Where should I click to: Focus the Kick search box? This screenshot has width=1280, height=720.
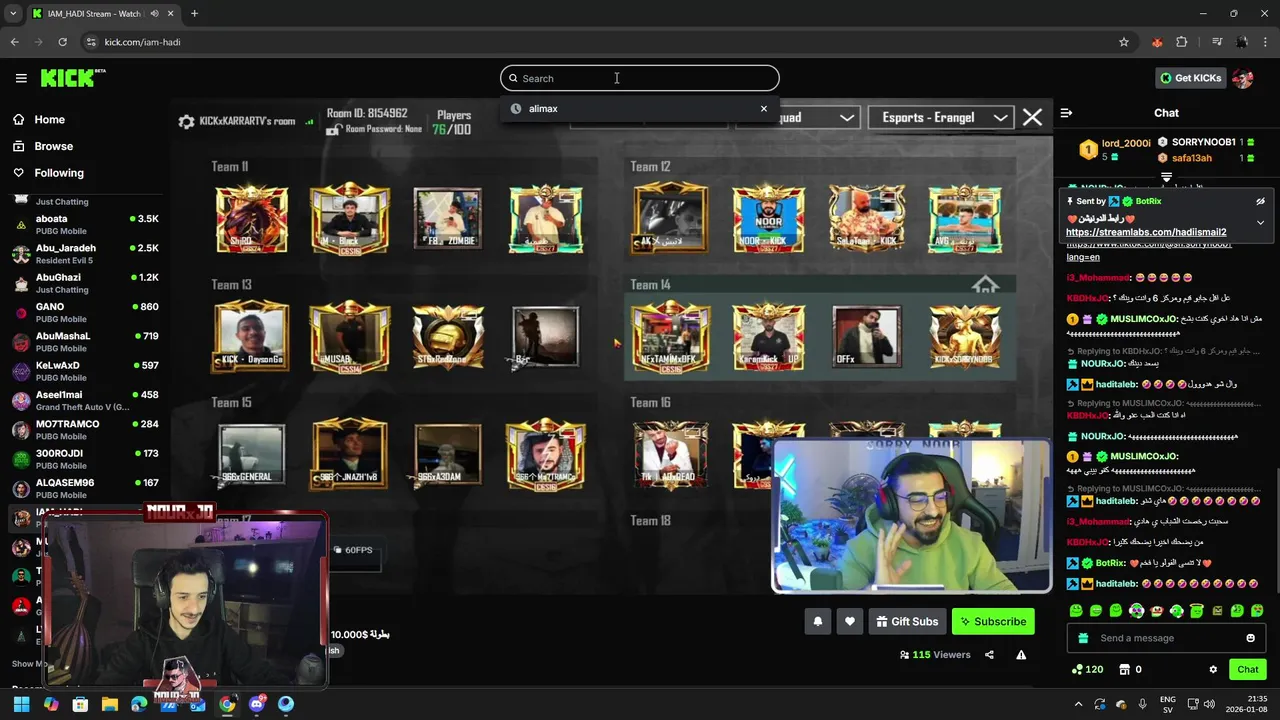pyautogui.click(x=640, y=78)
